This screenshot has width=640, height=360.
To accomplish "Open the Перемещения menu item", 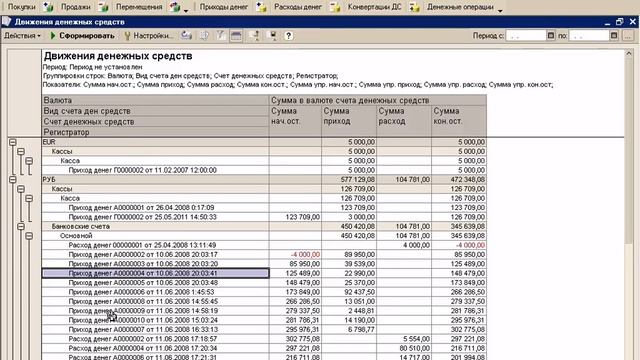I will [139, 7].
